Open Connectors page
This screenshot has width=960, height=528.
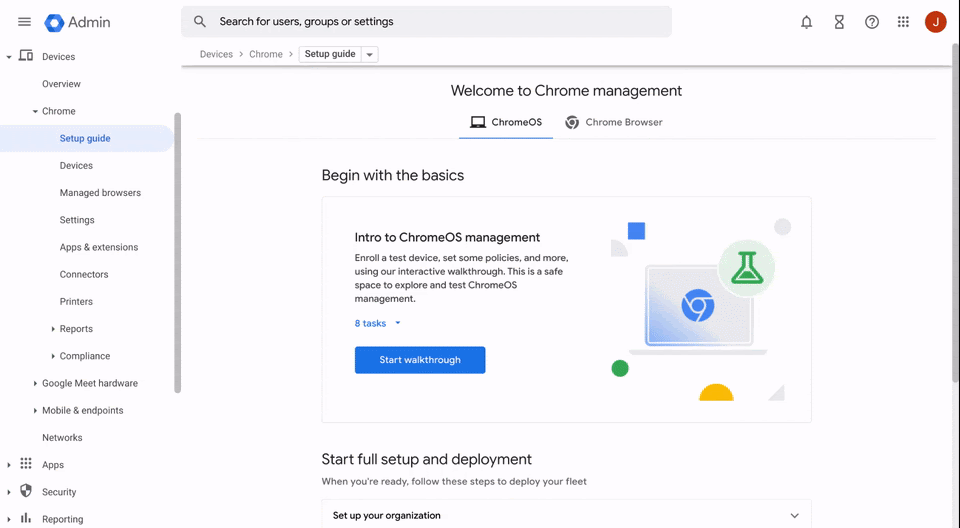pos(84,274)
